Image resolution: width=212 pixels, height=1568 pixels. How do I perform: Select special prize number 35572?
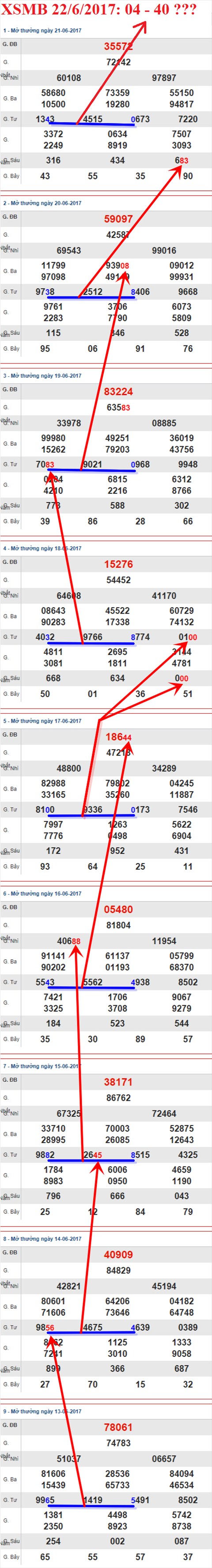pyautogui.click(x=118, y=46)
